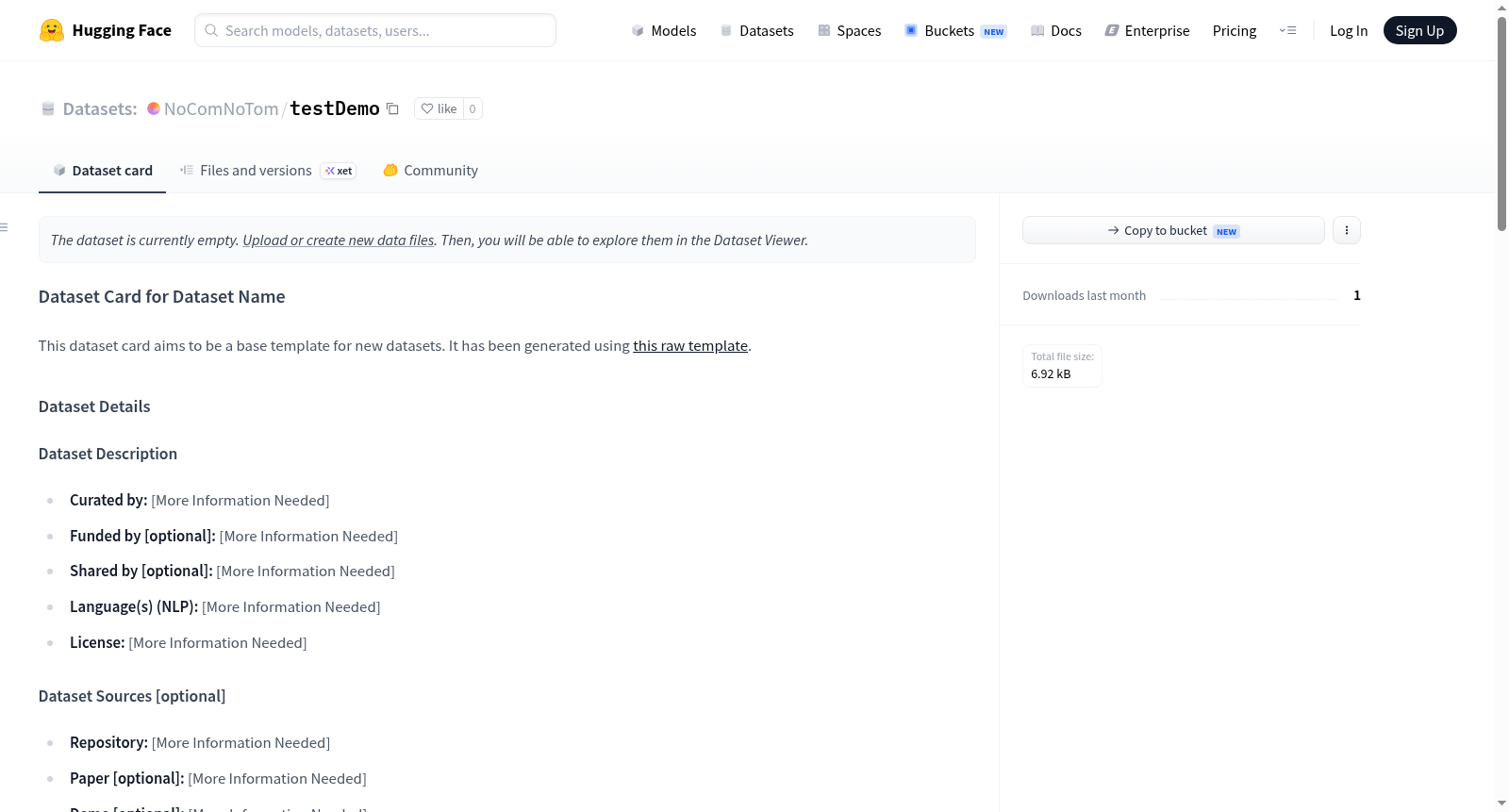Click the 'Dataset Details' heading

[x=94, y=406]
